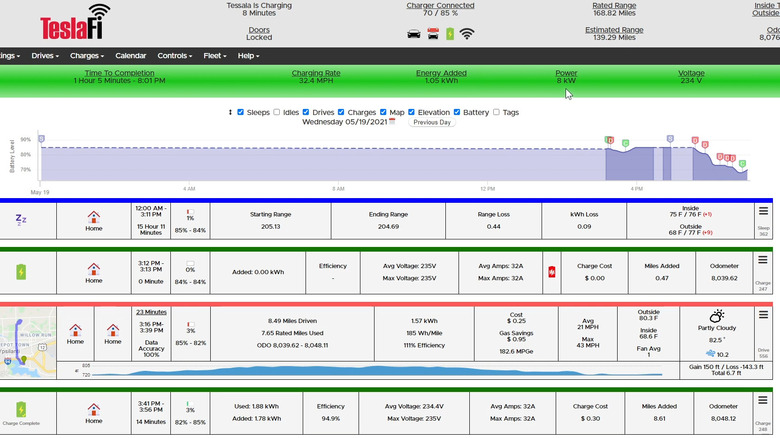Enable the Tags checkbox
780x438 pixels.
496,112
